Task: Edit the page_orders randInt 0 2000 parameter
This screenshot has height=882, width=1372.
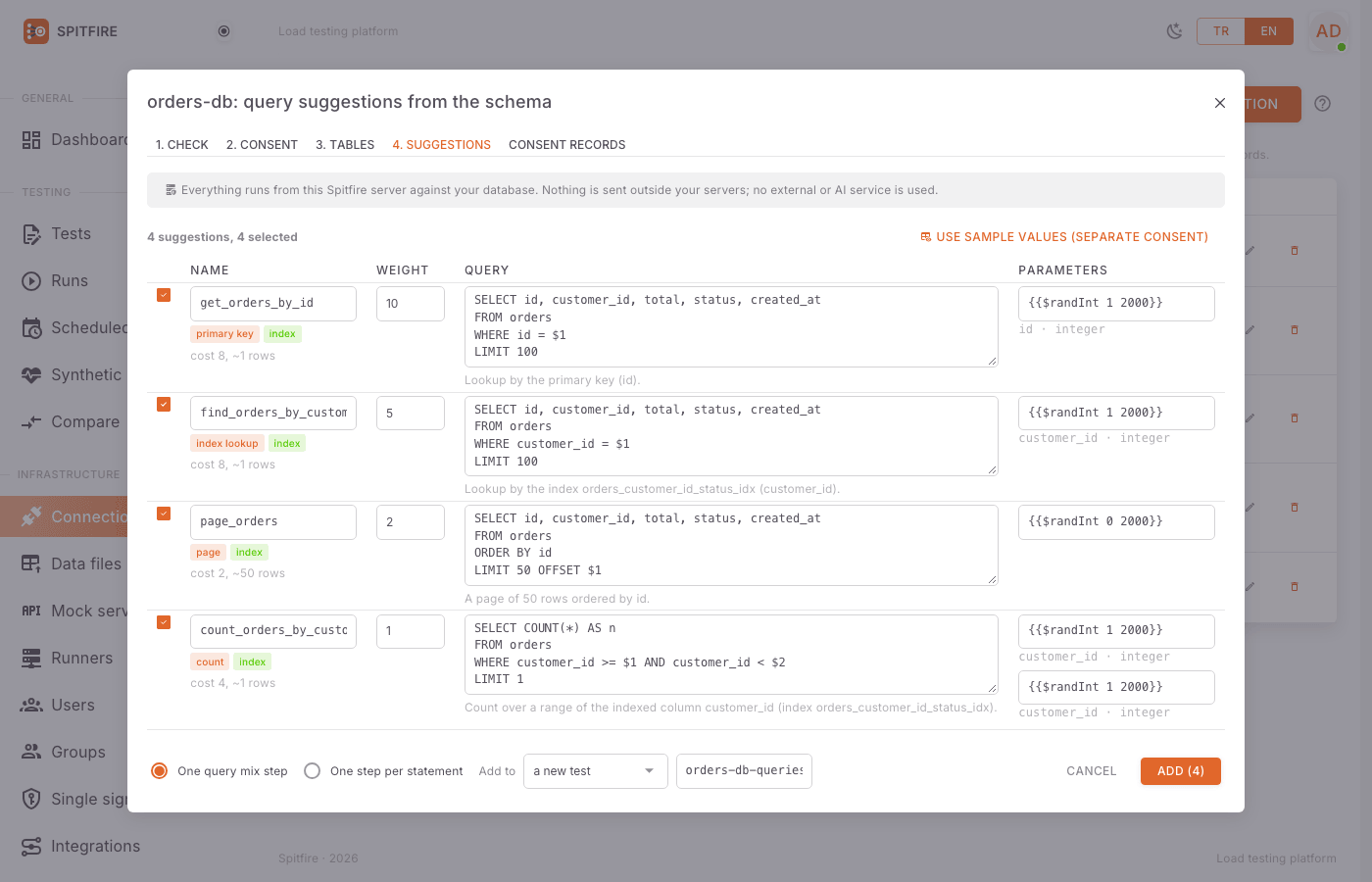Action: pyautogui.click(x=1116, y=522)
